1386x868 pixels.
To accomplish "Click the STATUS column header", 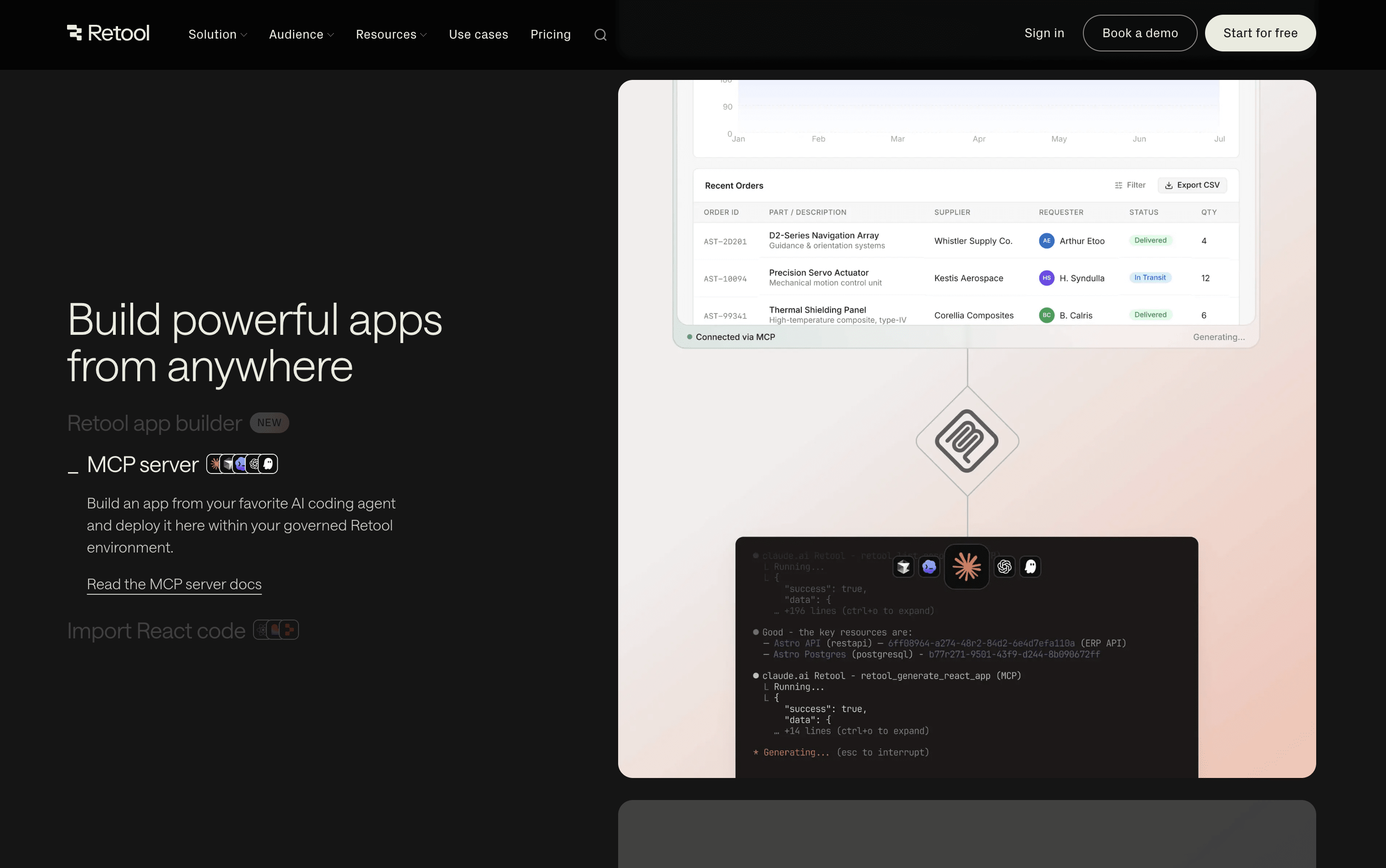I will pyautogui.click(x=1144, y=212).
